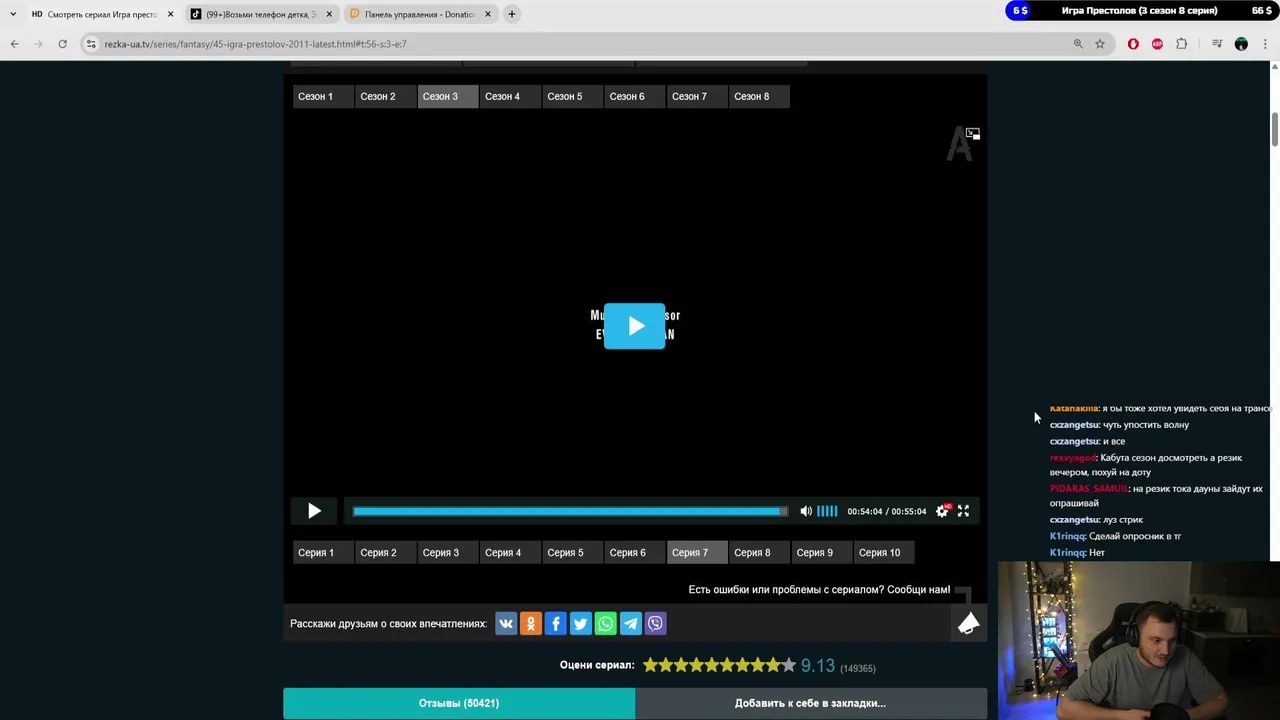Open the zoom magnifier icon in address bar

(1078, 44)
